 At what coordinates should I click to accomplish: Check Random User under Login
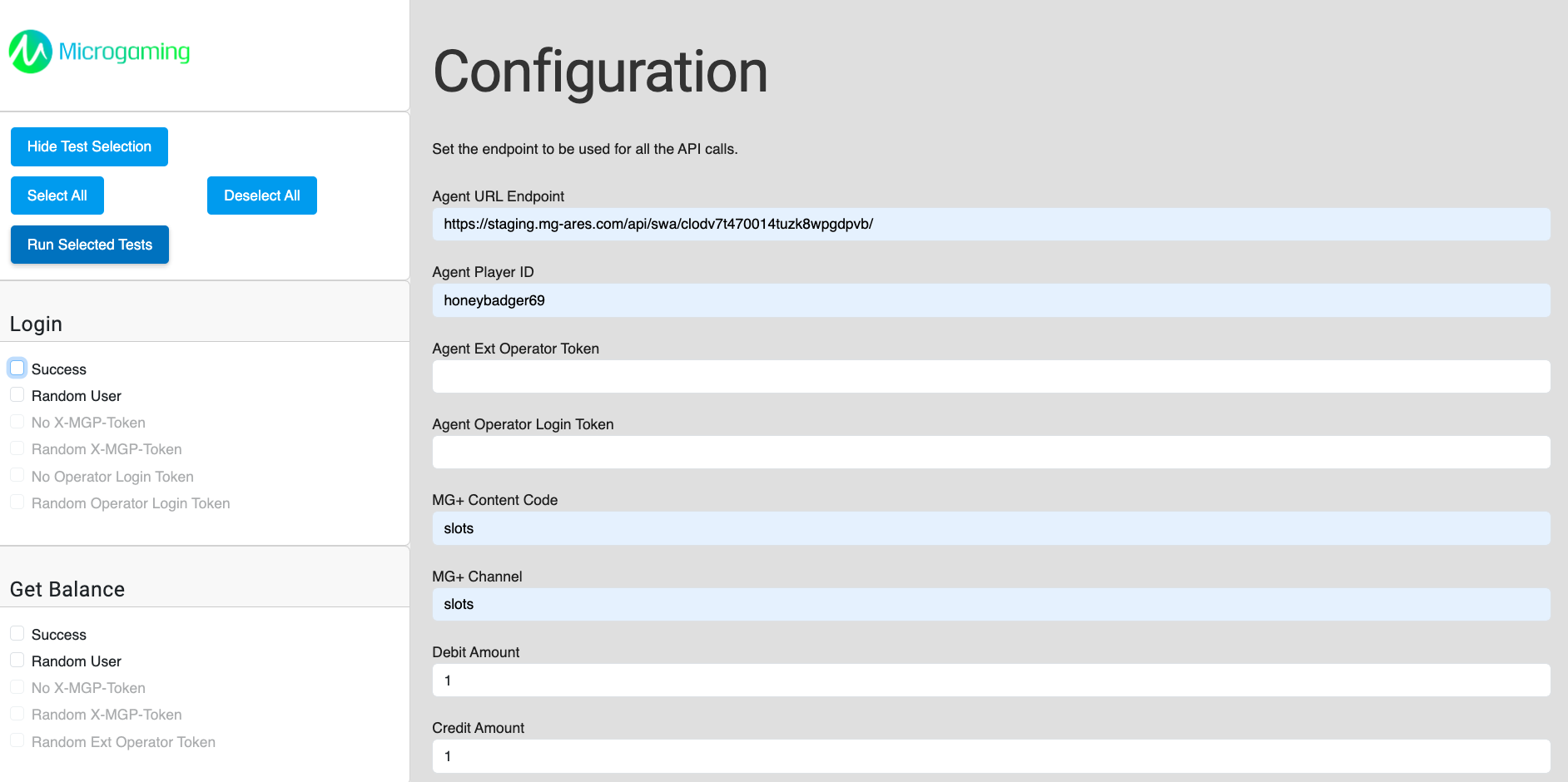click(x=17, y=394)
